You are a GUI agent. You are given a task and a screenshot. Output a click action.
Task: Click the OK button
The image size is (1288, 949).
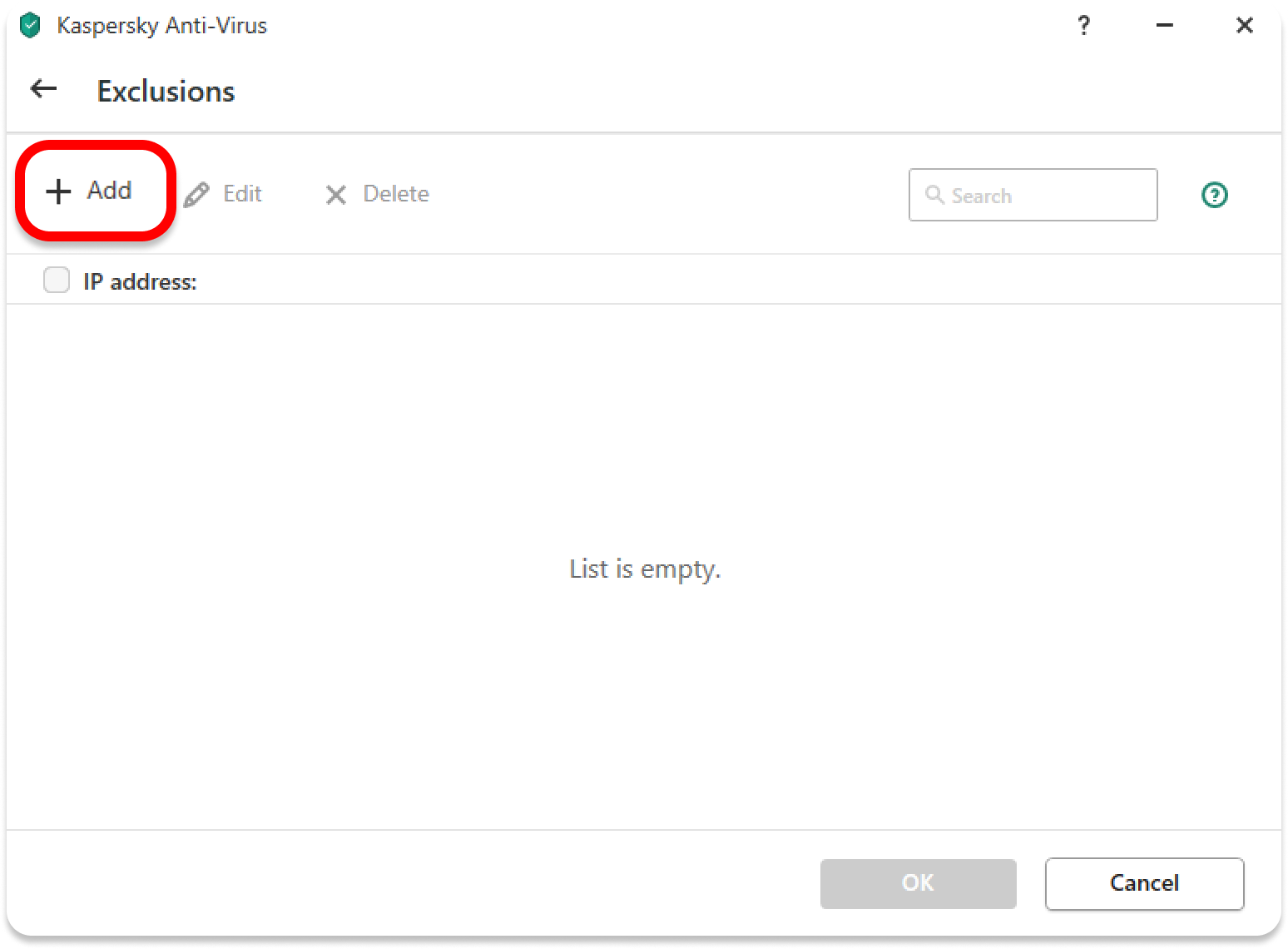[918, 883]
